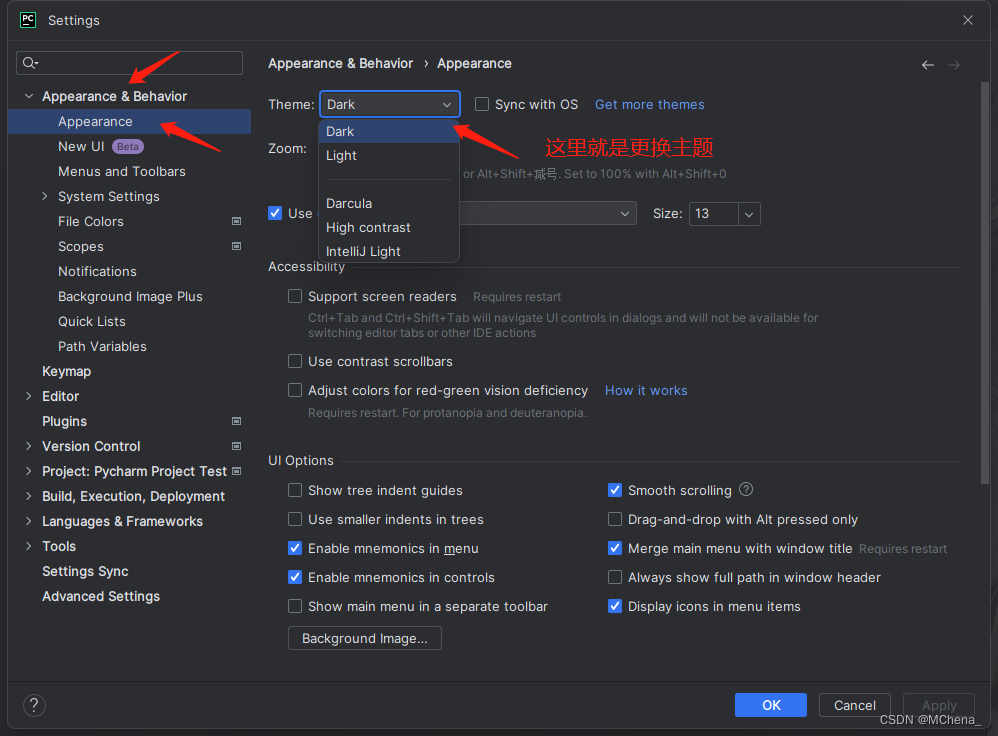The height and width of the screenshot is (736, 998).
Task: Open the Settings Sync page
Action: pos(85,571)
